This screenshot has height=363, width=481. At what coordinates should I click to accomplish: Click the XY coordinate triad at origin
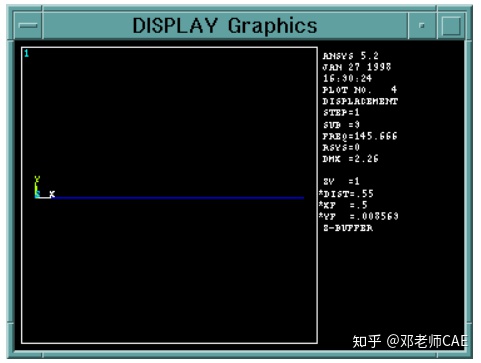point(45,188)
